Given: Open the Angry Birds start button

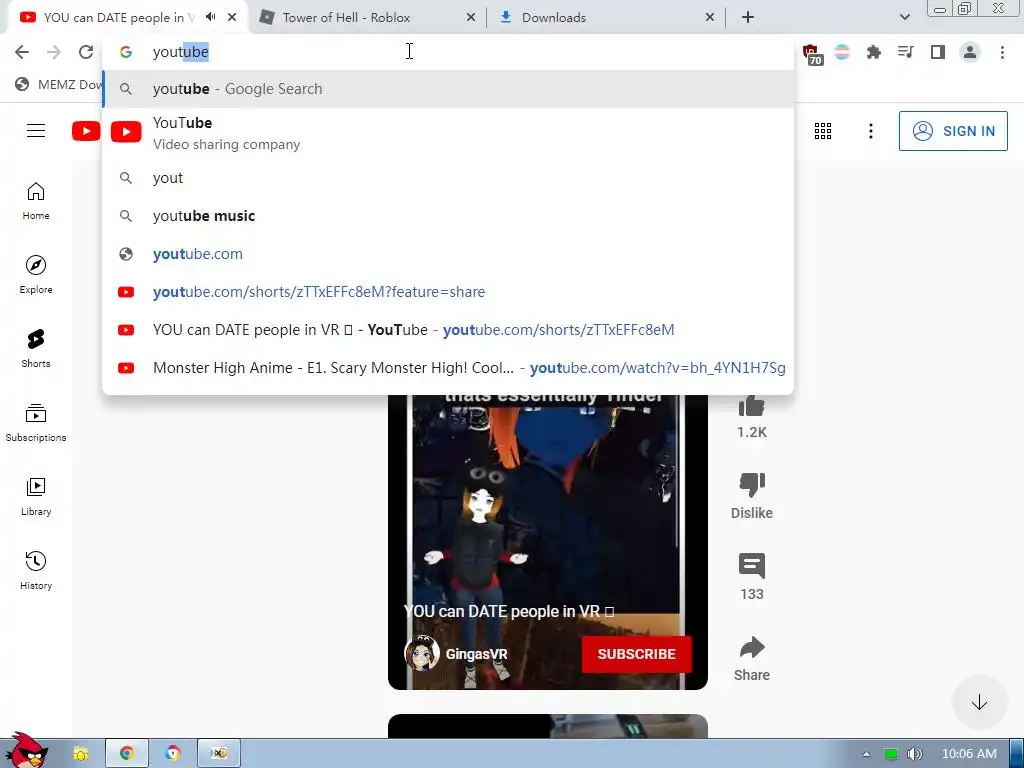Looking at the screenshot, I should tap(26, 750).
